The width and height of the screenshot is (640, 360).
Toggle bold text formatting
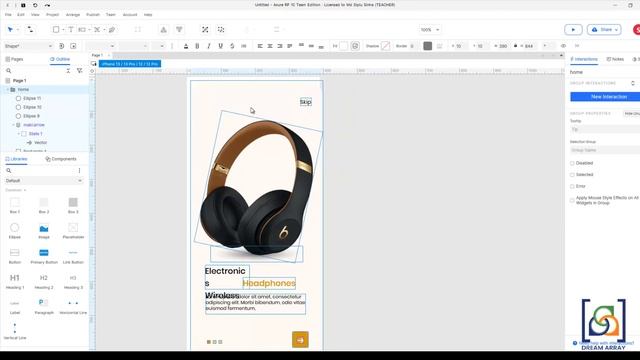[x=198, y=46]
